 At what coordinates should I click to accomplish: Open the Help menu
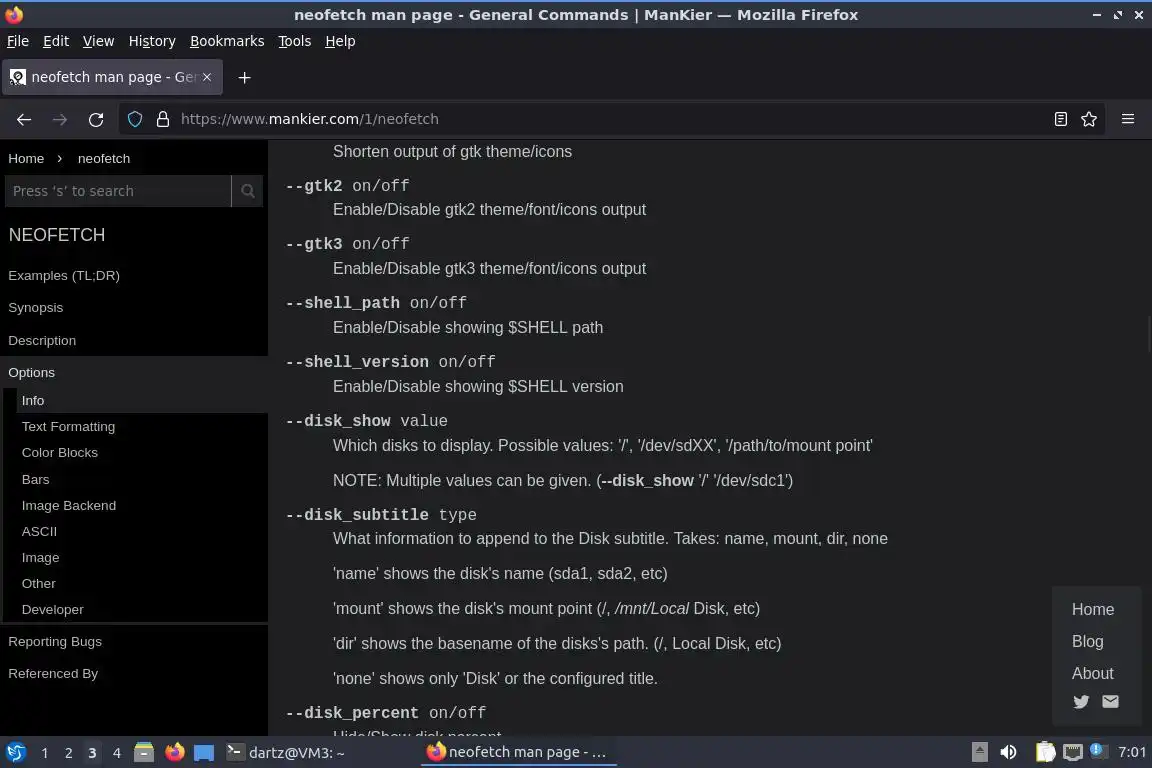click(340, 41)
